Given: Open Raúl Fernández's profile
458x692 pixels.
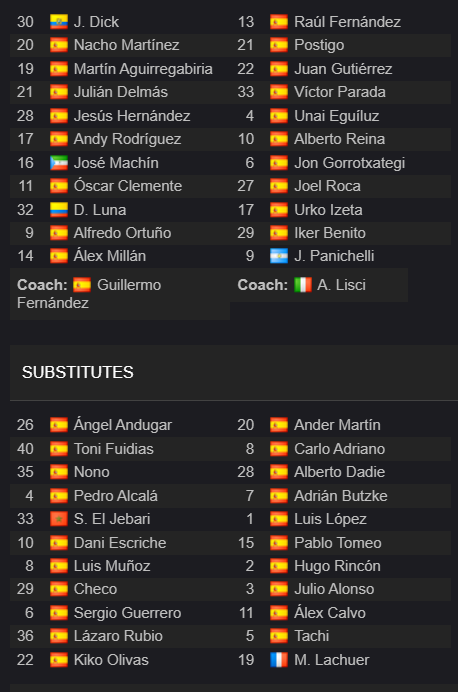Looking at the screenshot, I should point(347,22).
